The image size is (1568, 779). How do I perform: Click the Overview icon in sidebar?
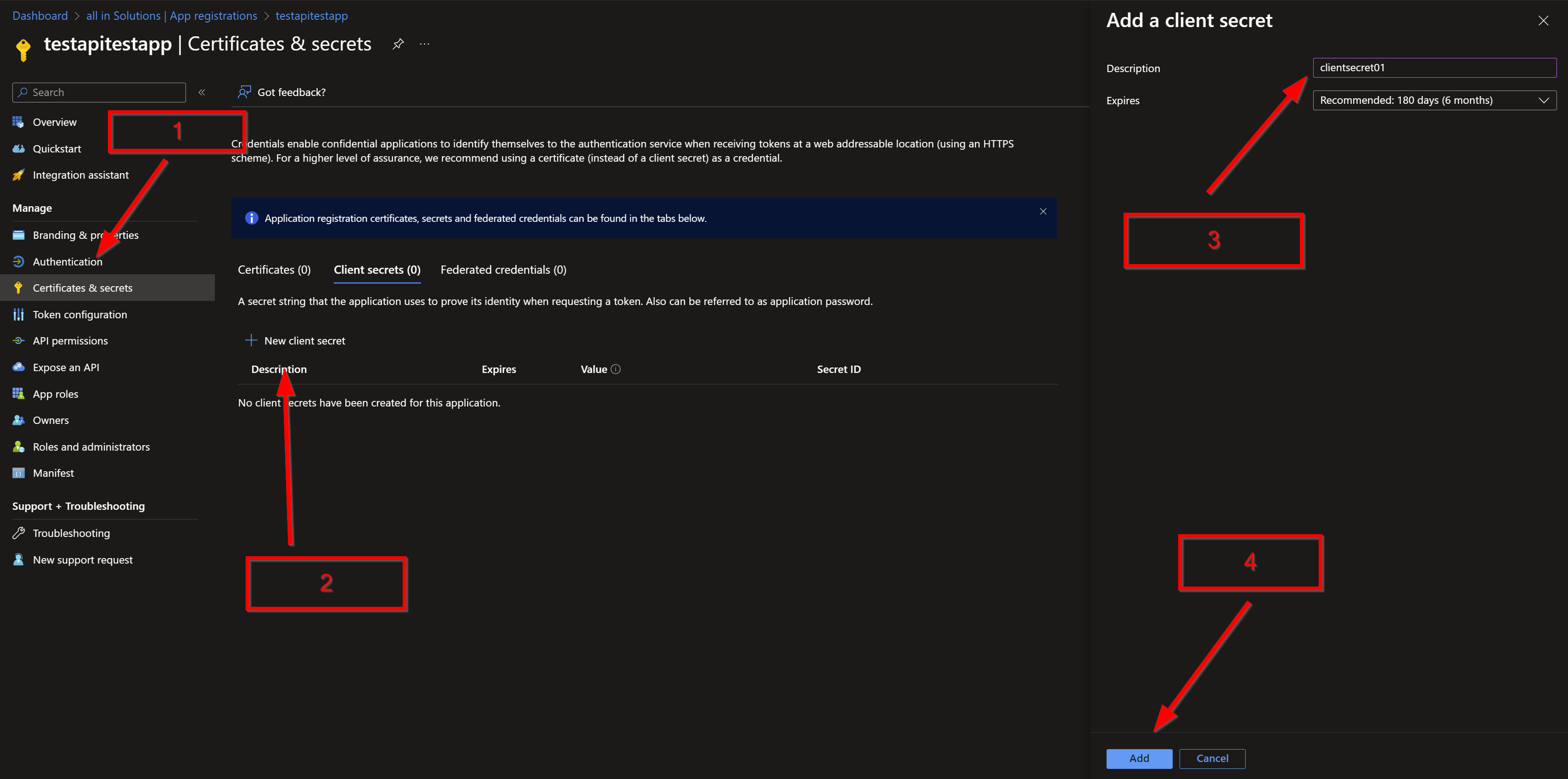tap(18, 122)
